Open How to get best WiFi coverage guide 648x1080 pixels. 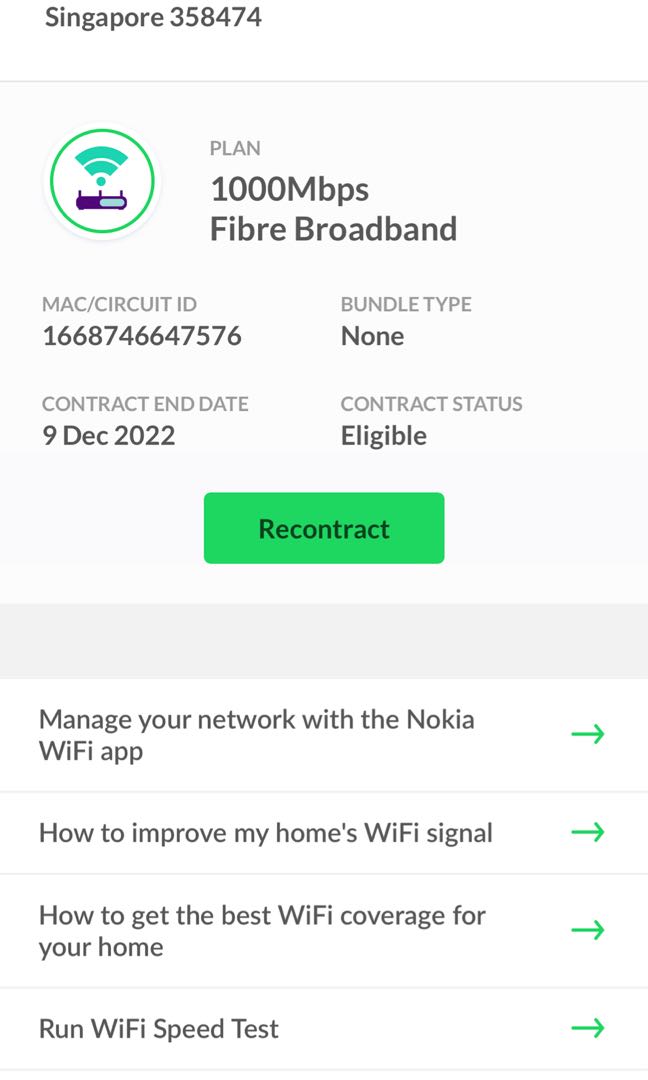[x=261, y=930]
